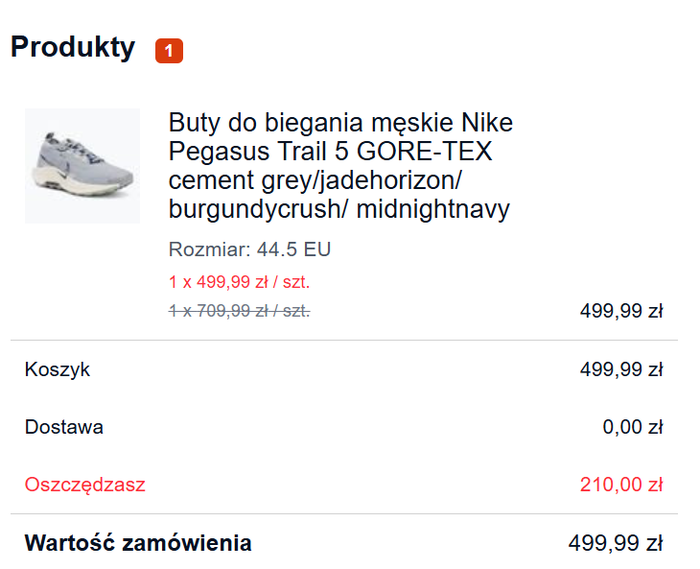Click the Nike Pegasus Trail shoe thumbnail

coord(82,165)
